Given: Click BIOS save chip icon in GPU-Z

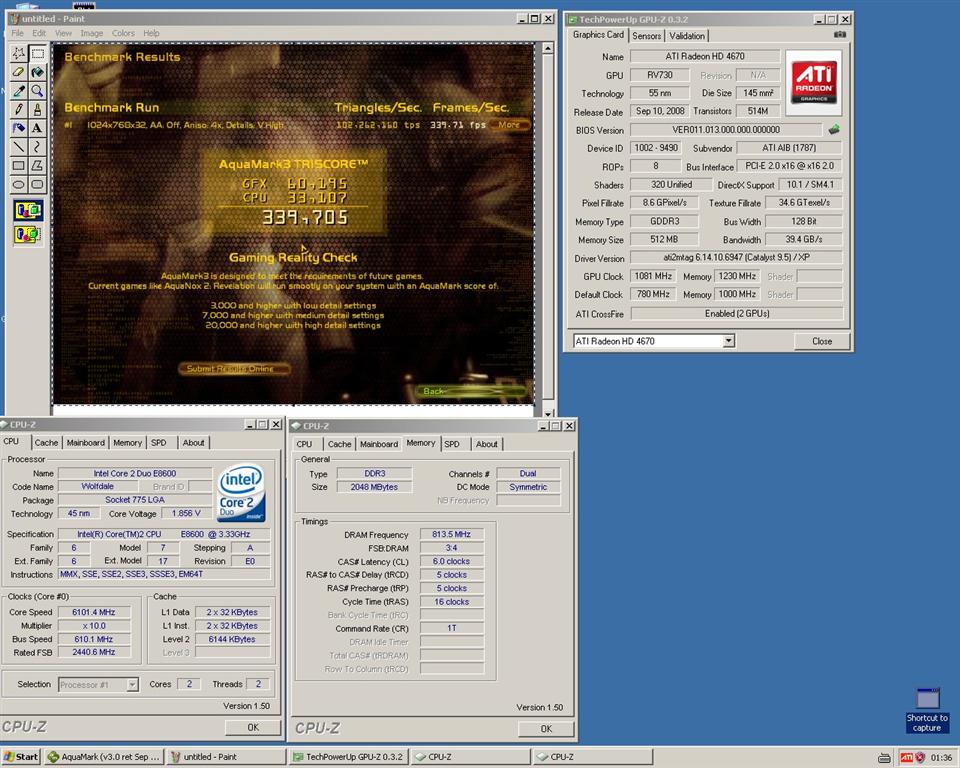Looking at the screenshot, I should tap(834, 129).
